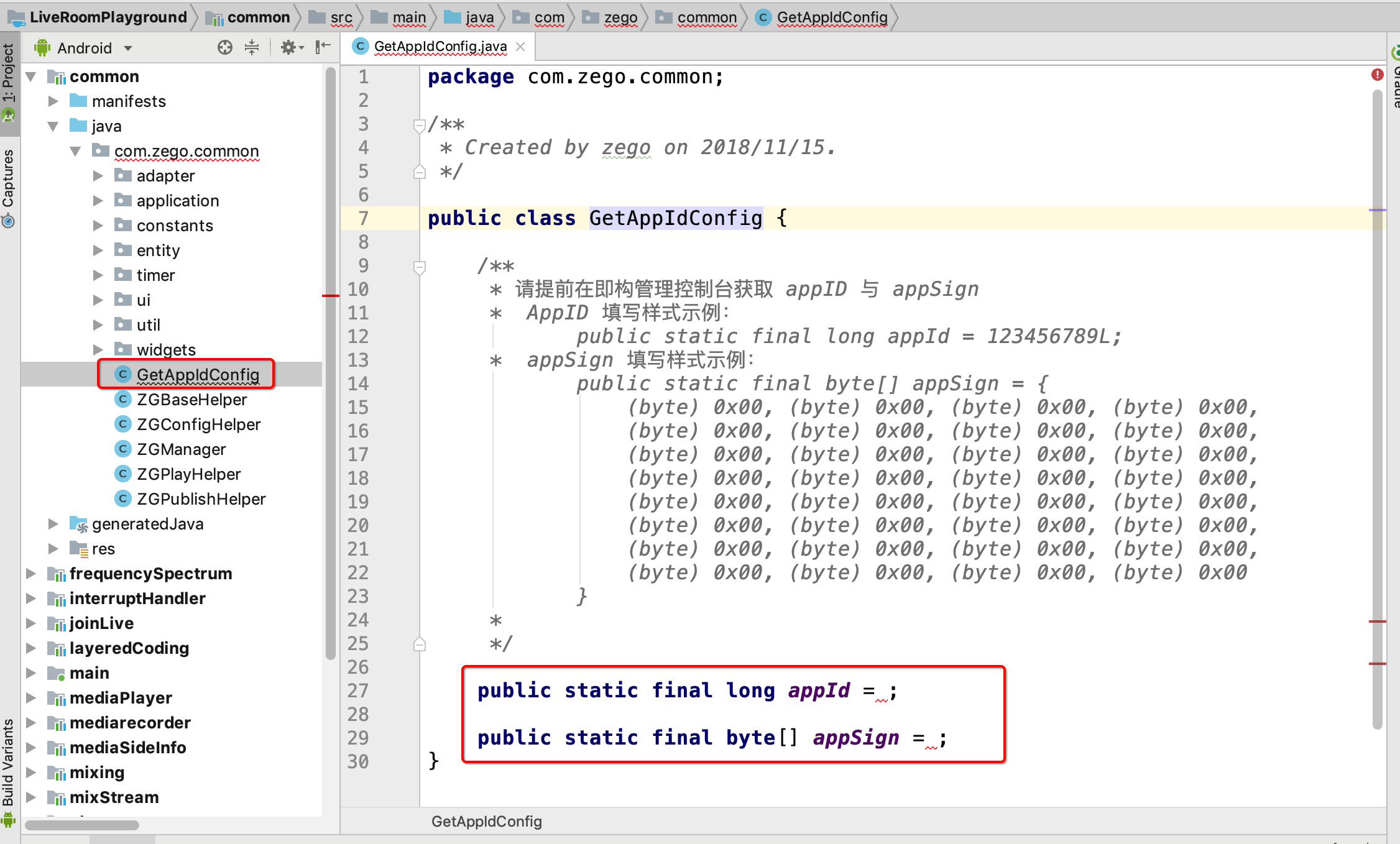Screen dimensions: 1400x844
Task: Expand the adapter package
Action: (98, 176)
